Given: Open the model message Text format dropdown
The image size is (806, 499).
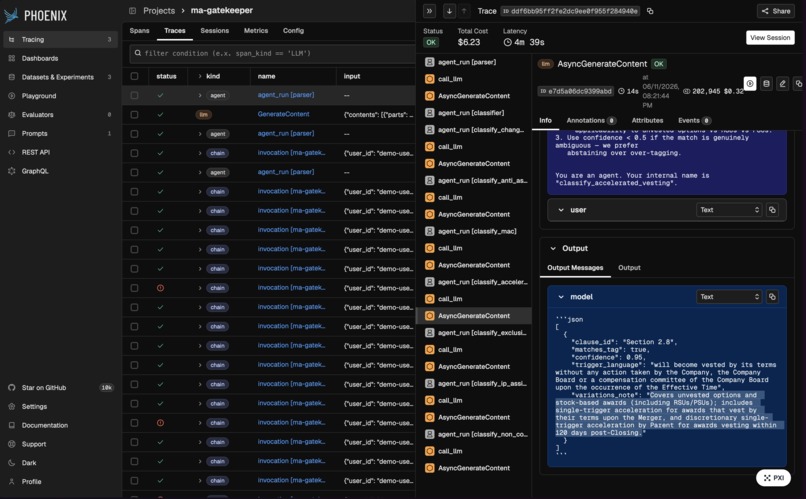Looking at the screenshot, I should (x=729, y=297).
